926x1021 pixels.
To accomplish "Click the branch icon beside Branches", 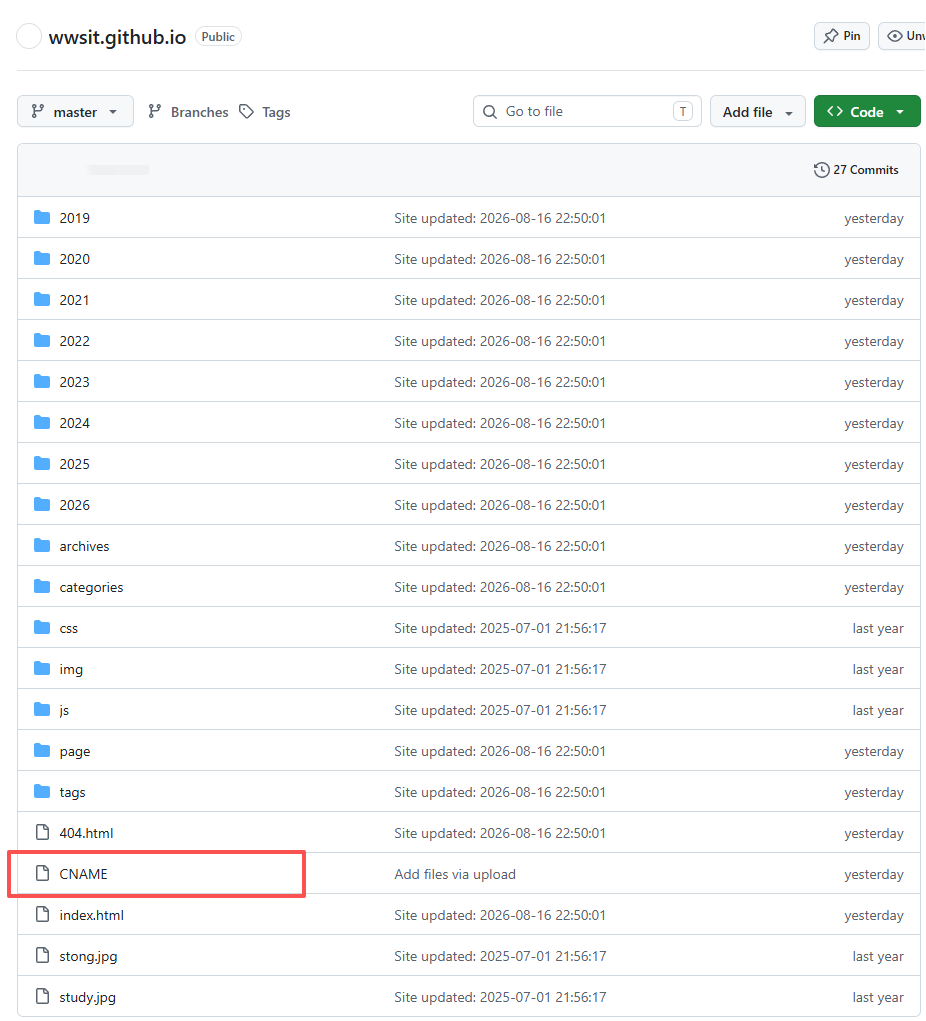I will (154, 111).
